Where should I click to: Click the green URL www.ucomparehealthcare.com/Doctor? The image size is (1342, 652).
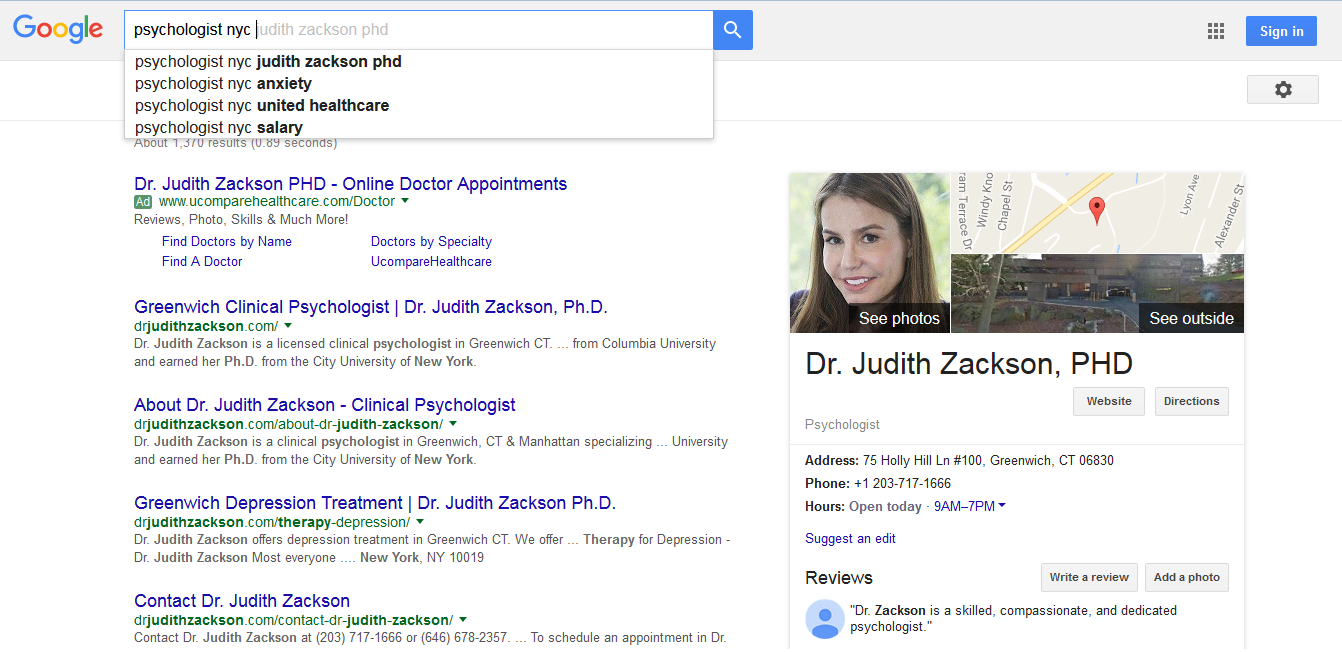coord(277,202)
